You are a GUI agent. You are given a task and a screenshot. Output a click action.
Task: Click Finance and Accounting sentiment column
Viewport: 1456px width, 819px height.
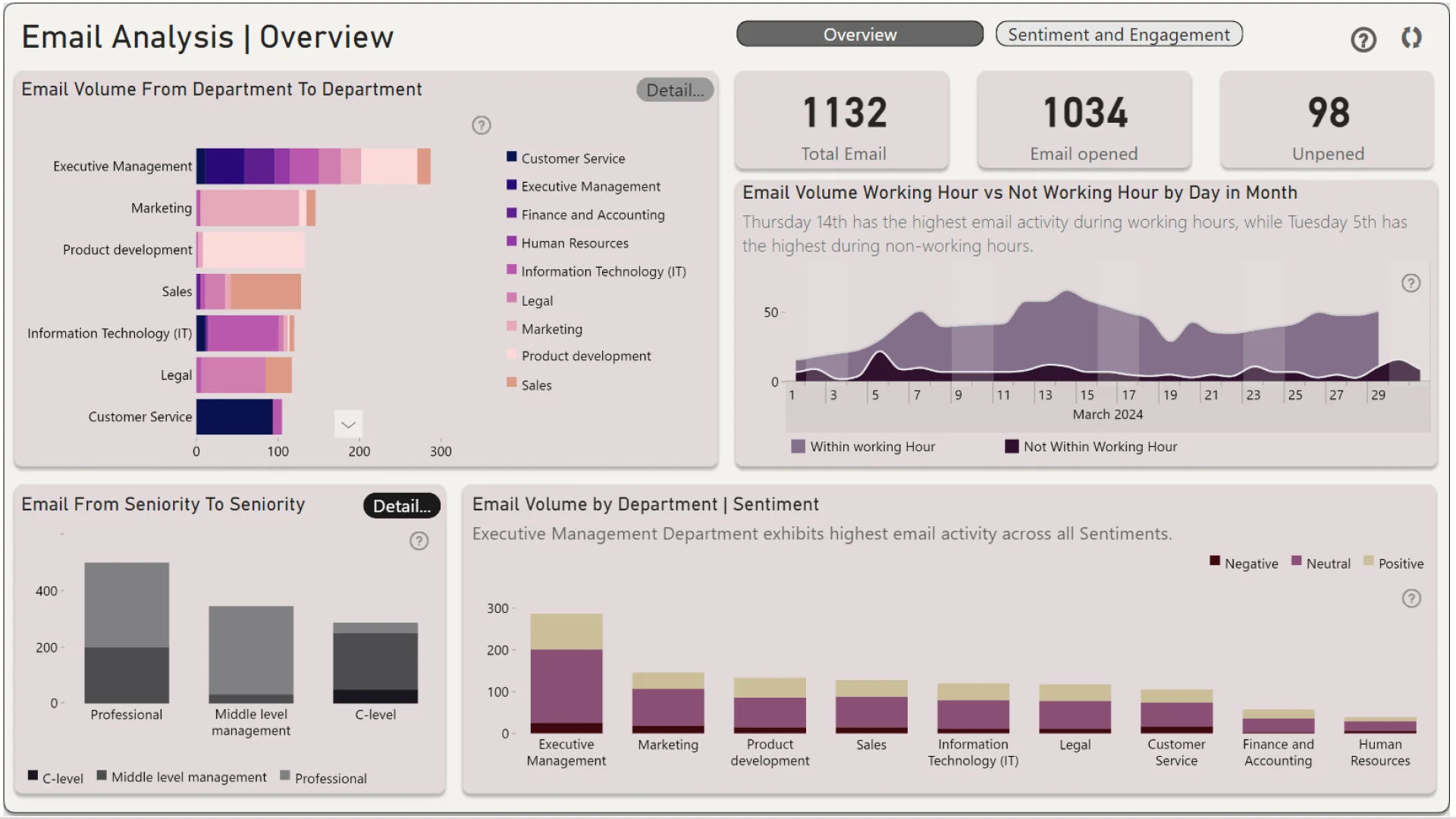click(x=1278, y=721)
